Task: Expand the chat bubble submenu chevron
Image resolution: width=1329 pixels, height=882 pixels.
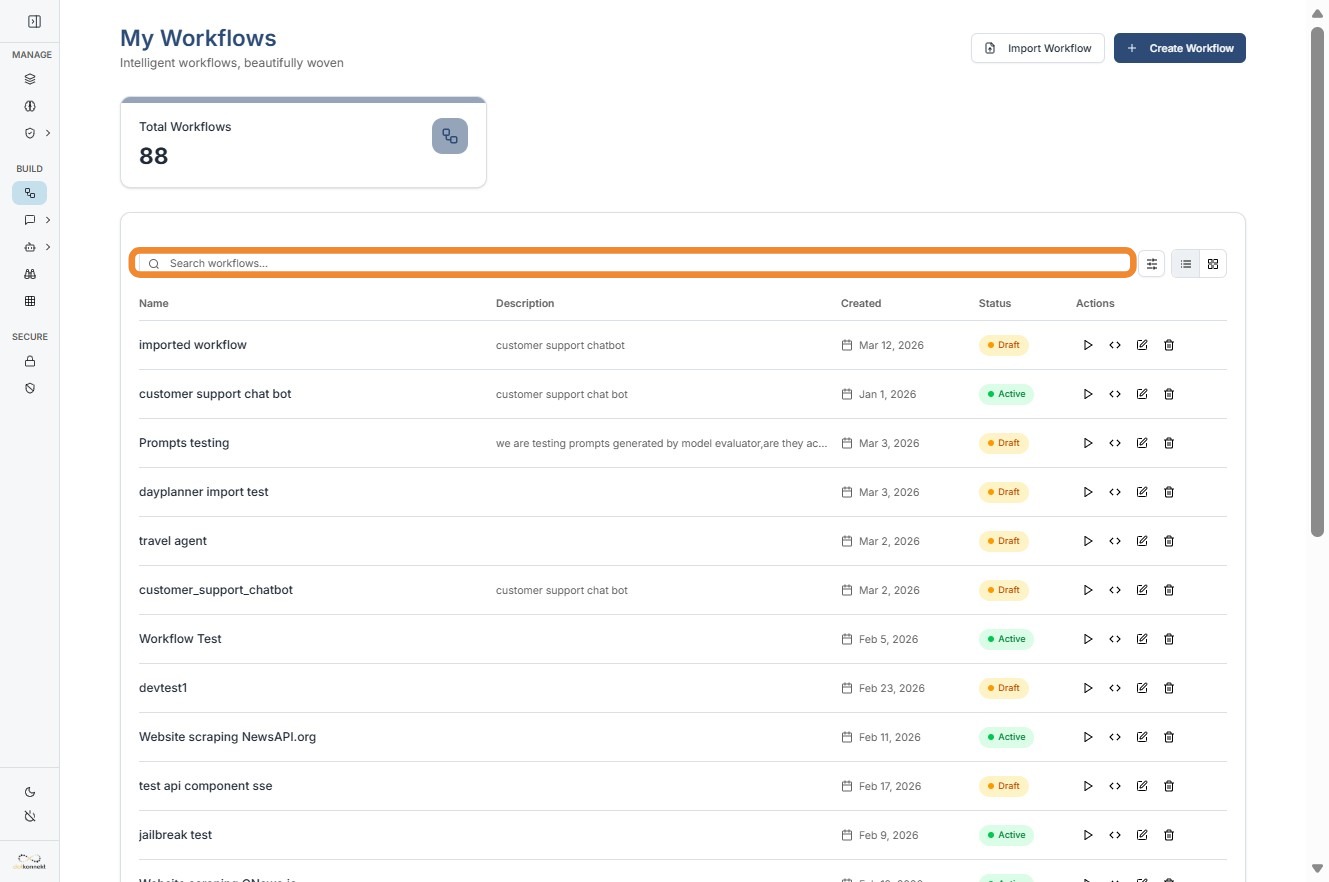Action: tap(48, 220)
